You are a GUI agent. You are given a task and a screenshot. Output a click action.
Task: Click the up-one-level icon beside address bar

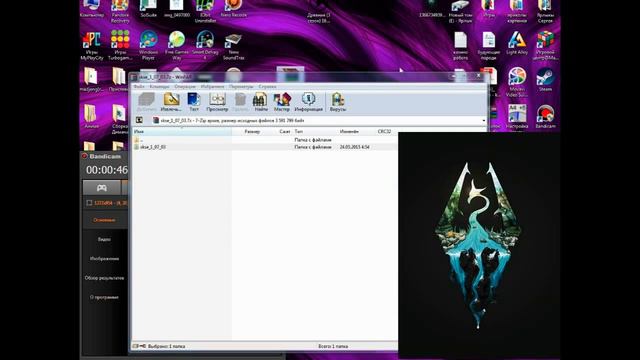[x=139, y=120]
